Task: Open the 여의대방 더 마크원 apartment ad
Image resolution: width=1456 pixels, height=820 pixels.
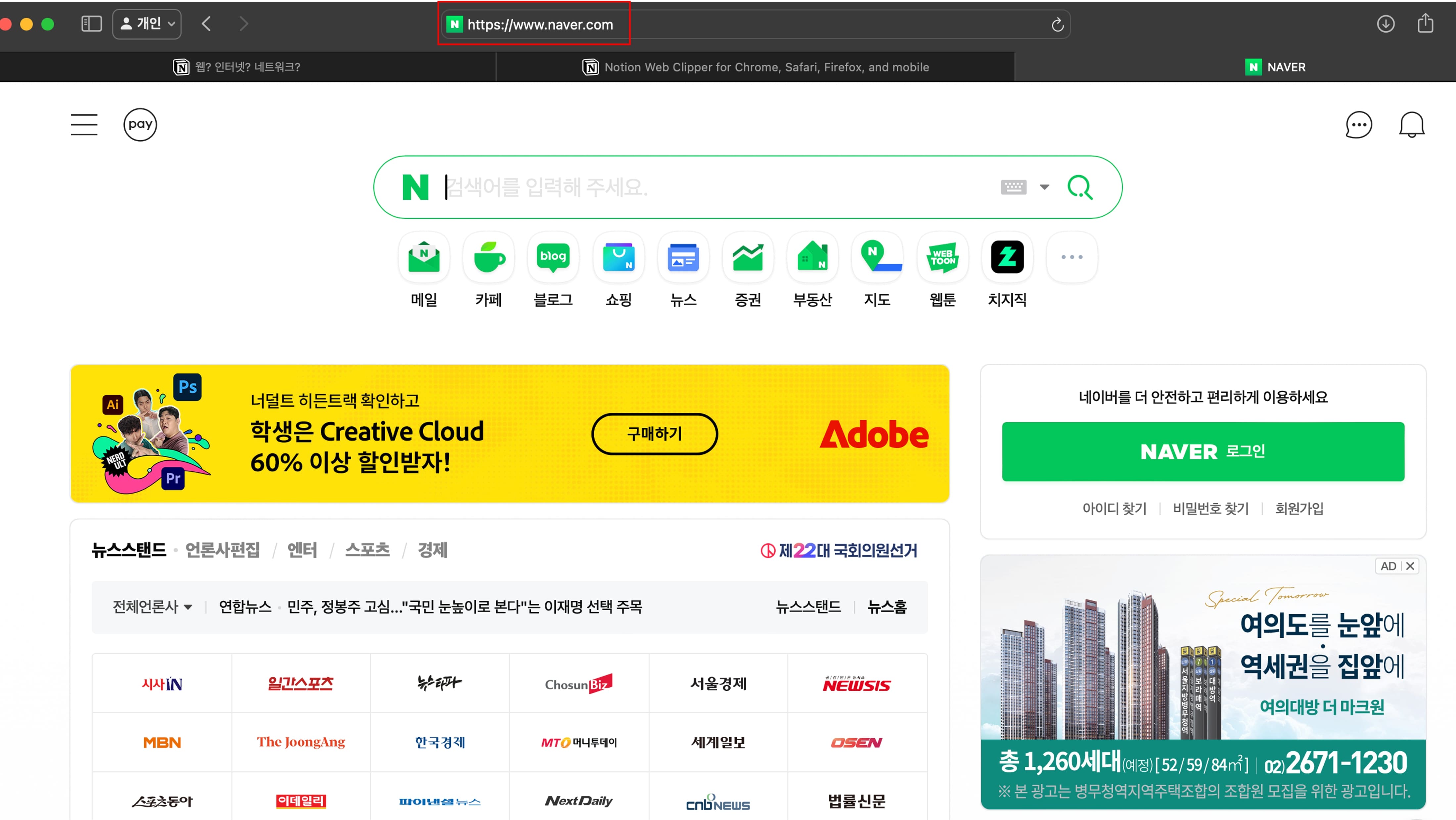Action: pyautogui.click(x=1203, y=683)
